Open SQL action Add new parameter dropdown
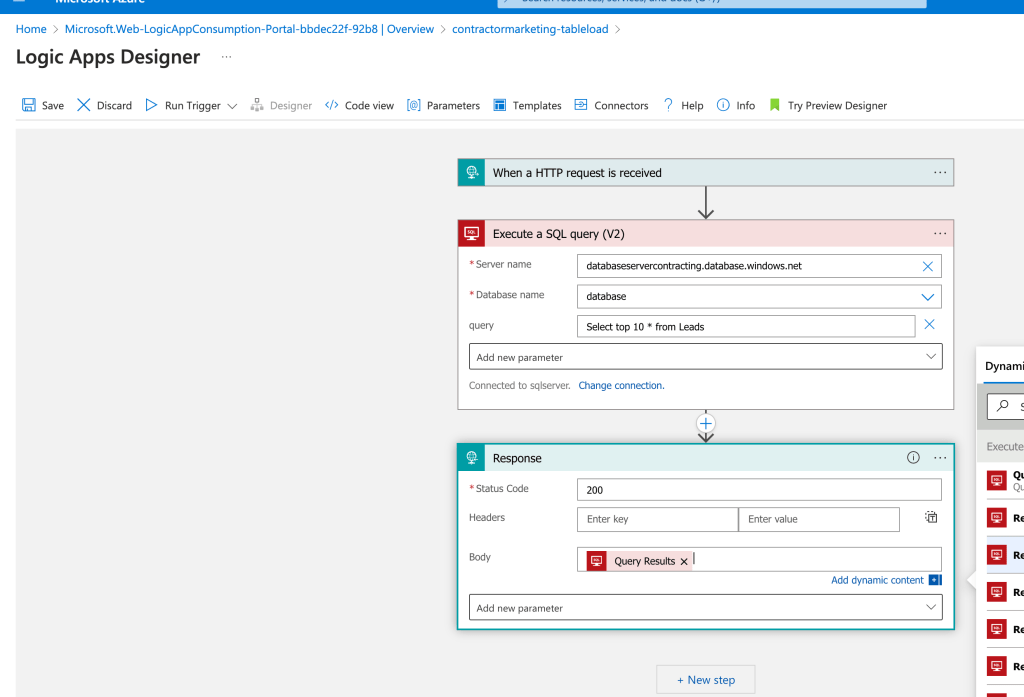1024x697 pixels. point(705,357)
